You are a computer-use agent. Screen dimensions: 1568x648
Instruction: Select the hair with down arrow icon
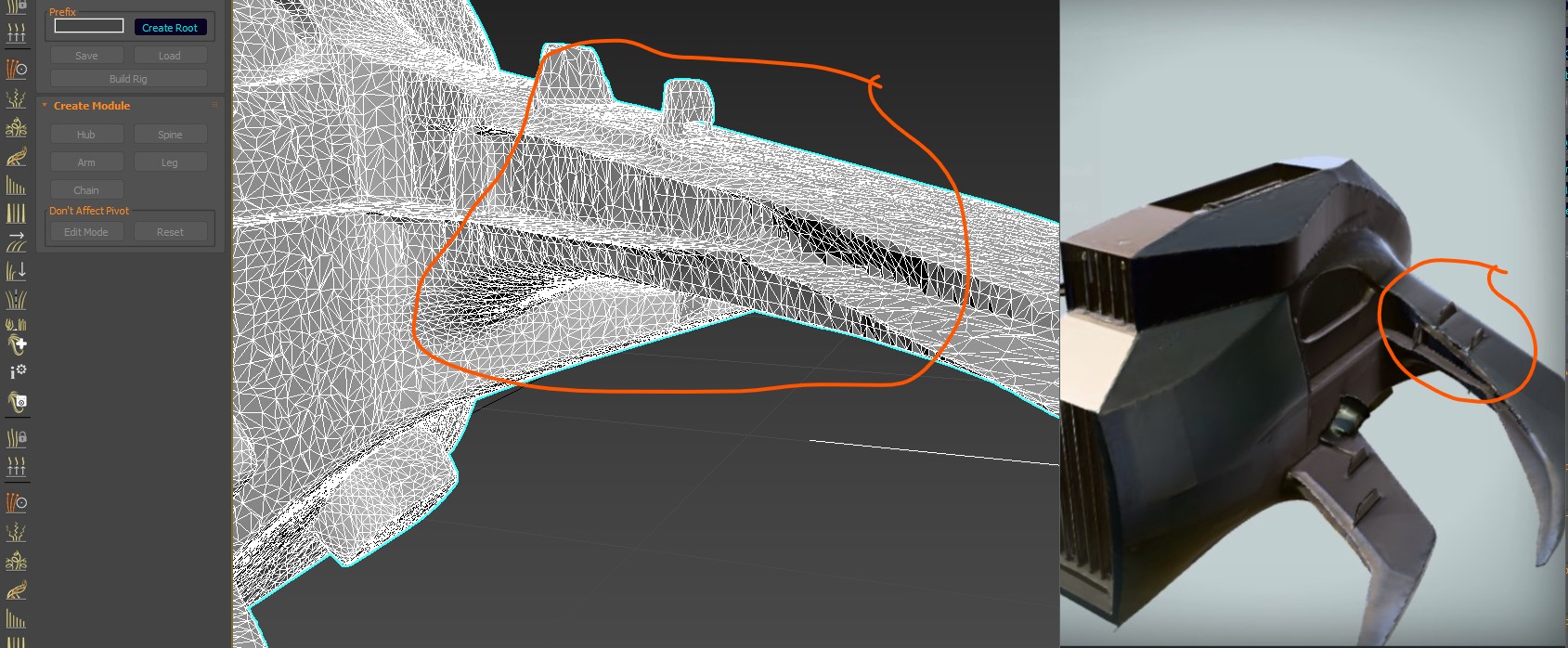17,271
